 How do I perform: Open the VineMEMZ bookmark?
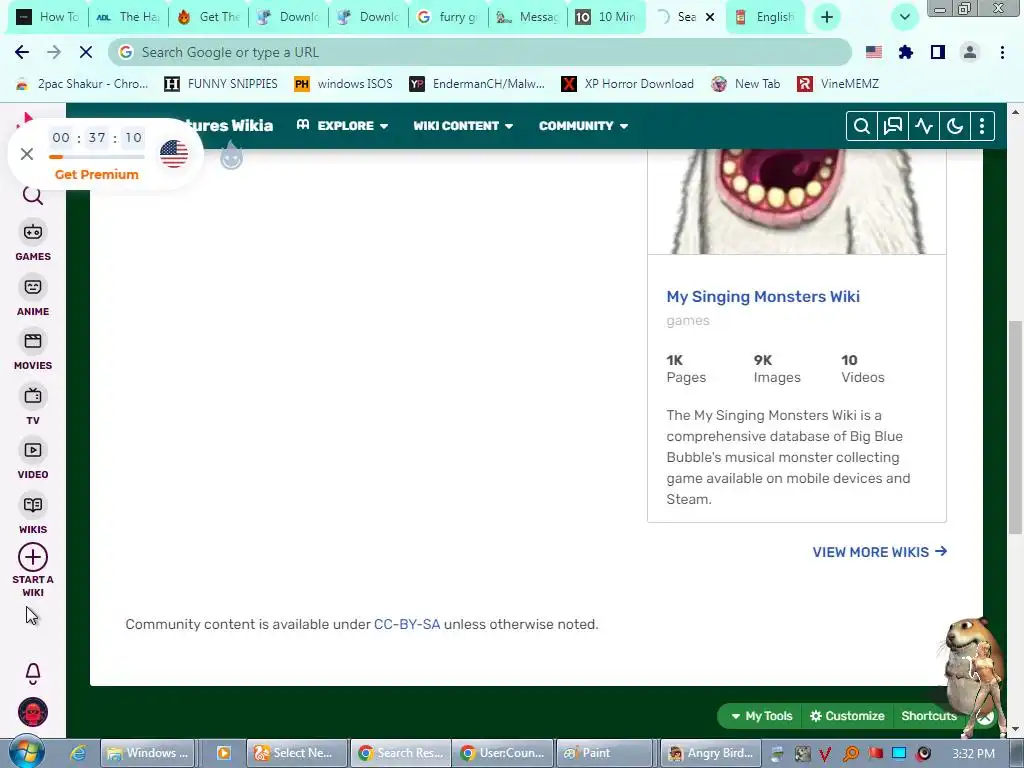[839, 84]
